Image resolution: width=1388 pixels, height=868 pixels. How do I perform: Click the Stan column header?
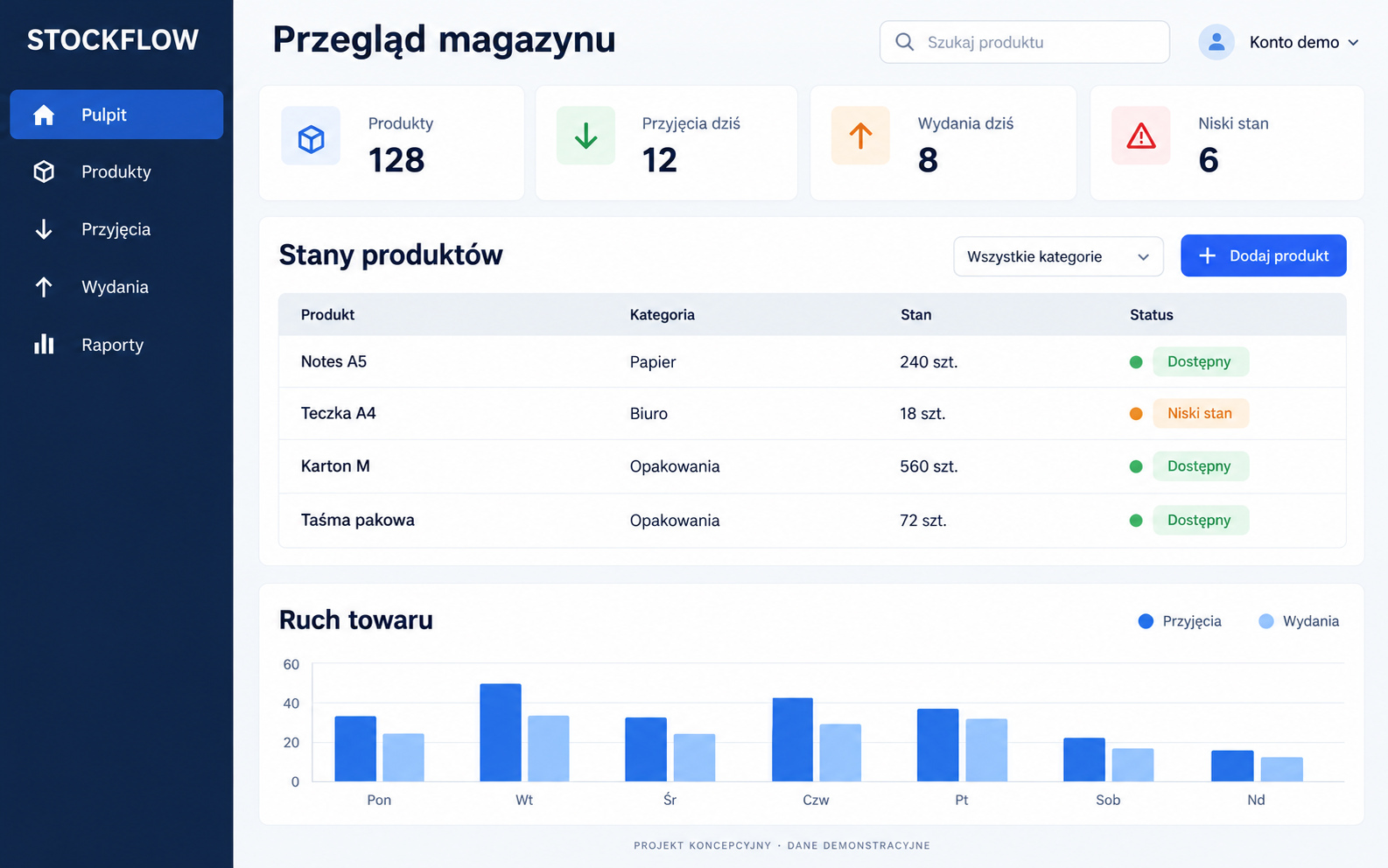click(x=916, y=315)
